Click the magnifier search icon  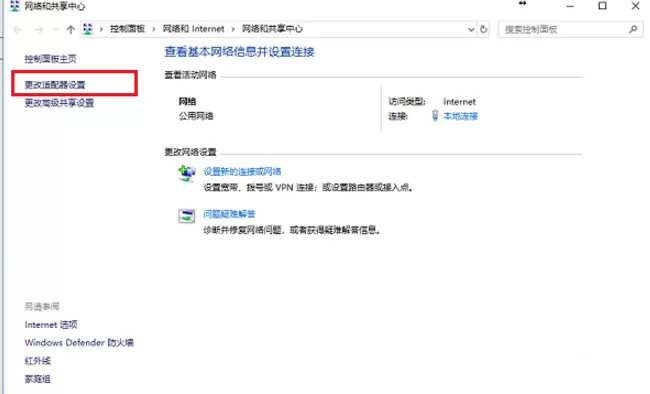click(633, 29)
